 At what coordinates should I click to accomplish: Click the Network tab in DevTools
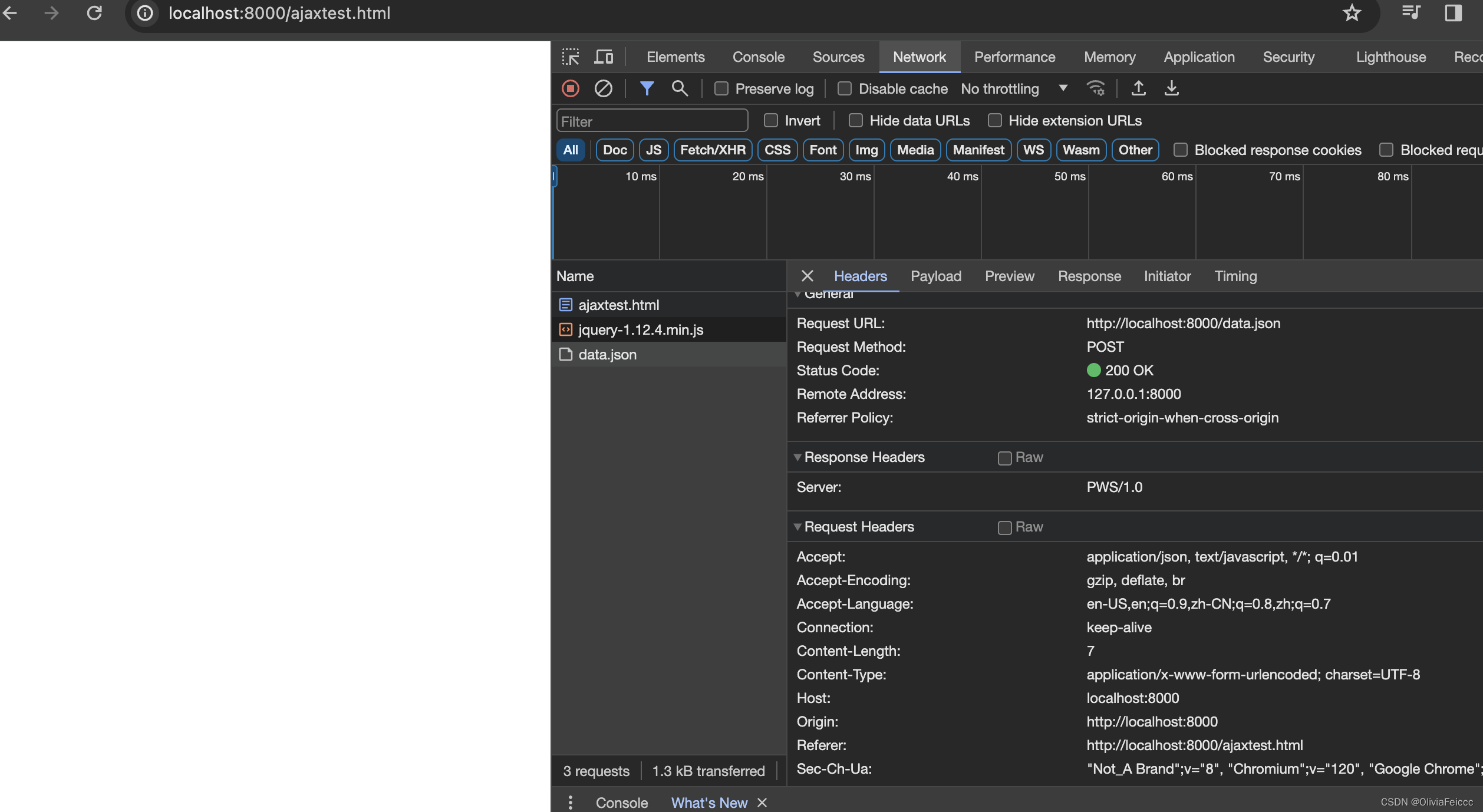pyautogui.click(x=919, y=57)
